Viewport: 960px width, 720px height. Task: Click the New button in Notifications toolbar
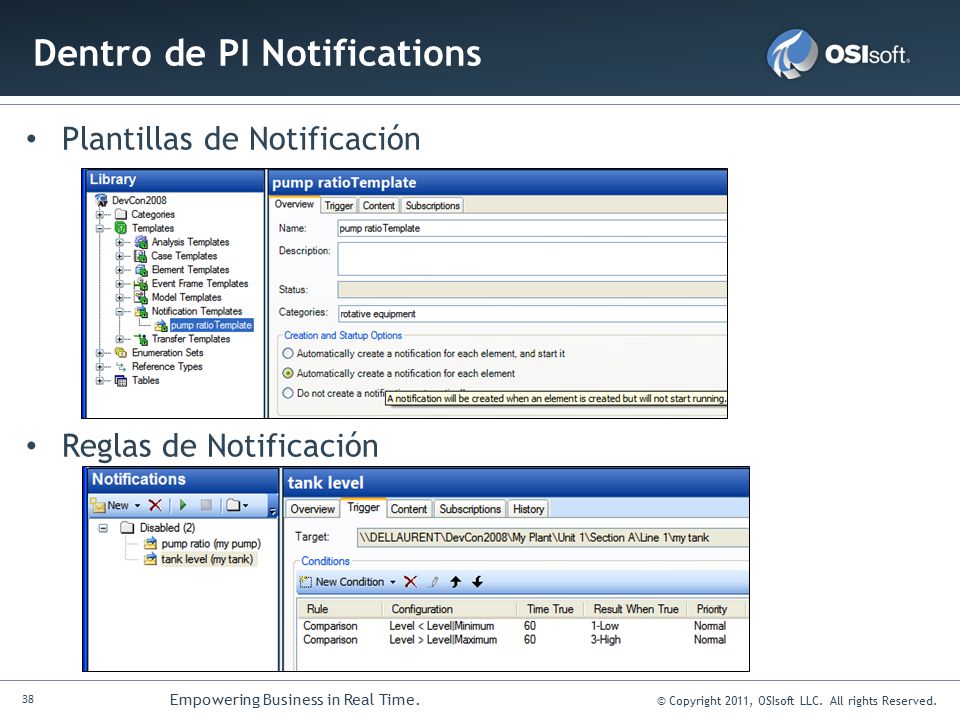(x=111, y=505)
